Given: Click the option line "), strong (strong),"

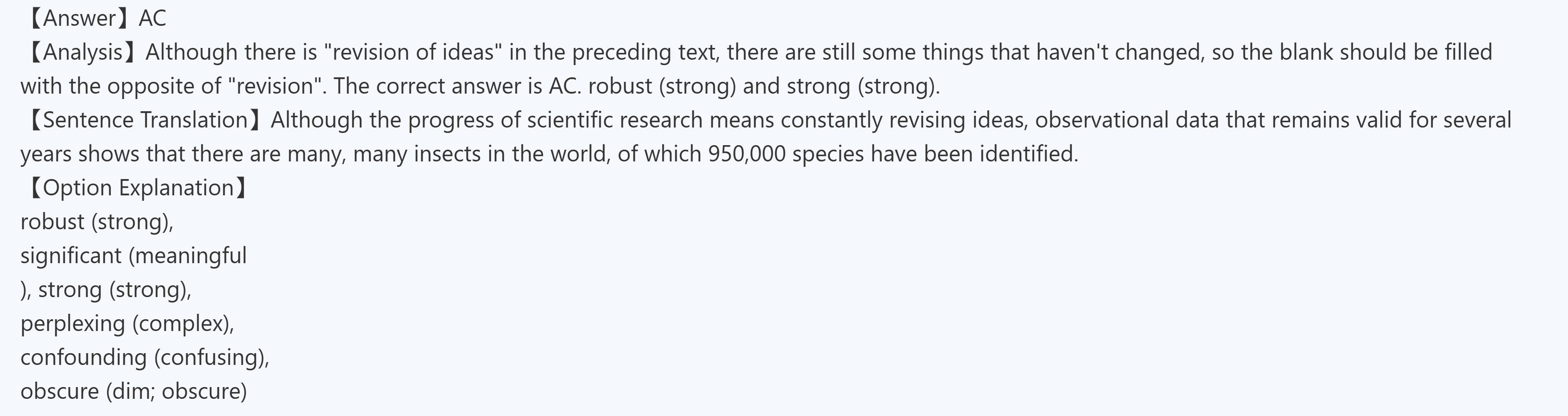Looking at the screenshot, I should pyautogui.click(x=106, y=289).
